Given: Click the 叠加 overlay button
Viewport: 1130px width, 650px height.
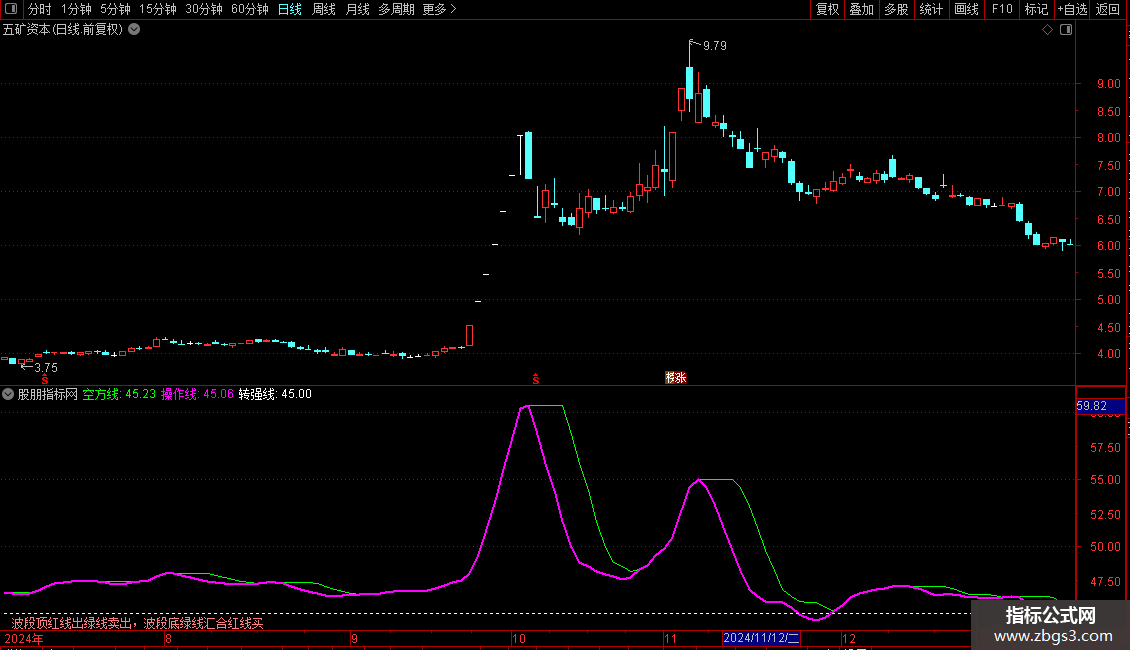Looking at the screenshot, I should [x=861, y=9].
